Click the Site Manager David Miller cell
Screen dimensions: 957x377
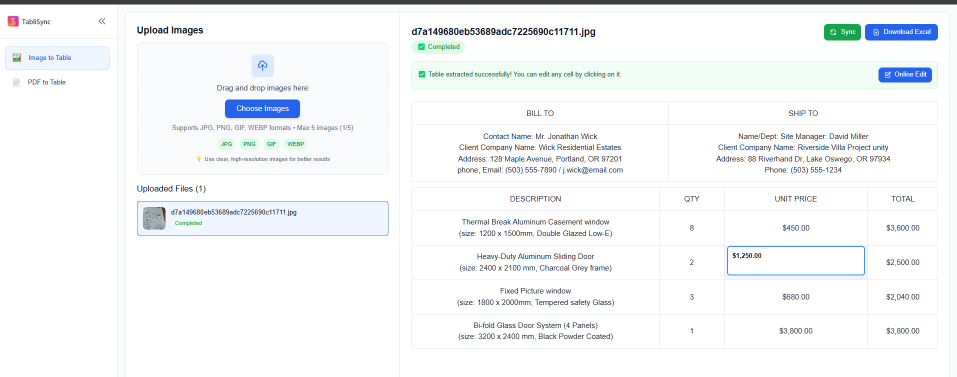click(x=803, y=153)
